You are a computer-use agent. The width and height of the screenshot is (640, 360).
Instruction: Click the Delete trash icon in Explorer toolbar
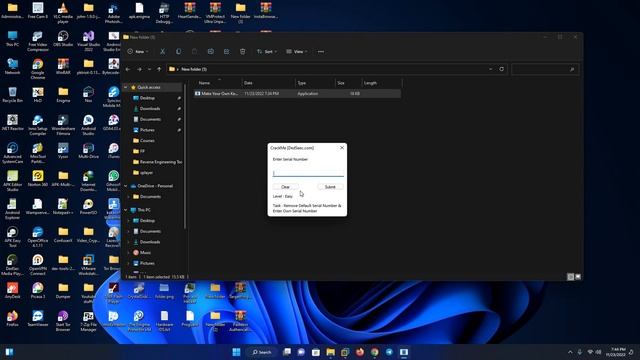point(243,51)
